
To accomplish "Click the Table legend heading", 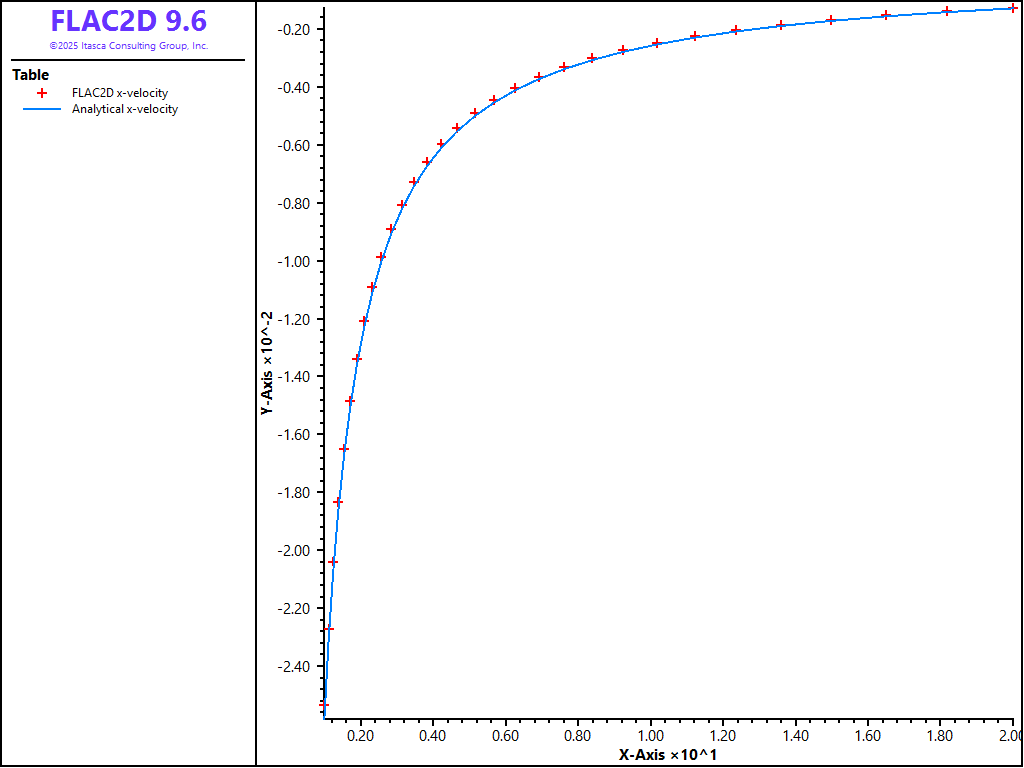I will coord(30,75).
